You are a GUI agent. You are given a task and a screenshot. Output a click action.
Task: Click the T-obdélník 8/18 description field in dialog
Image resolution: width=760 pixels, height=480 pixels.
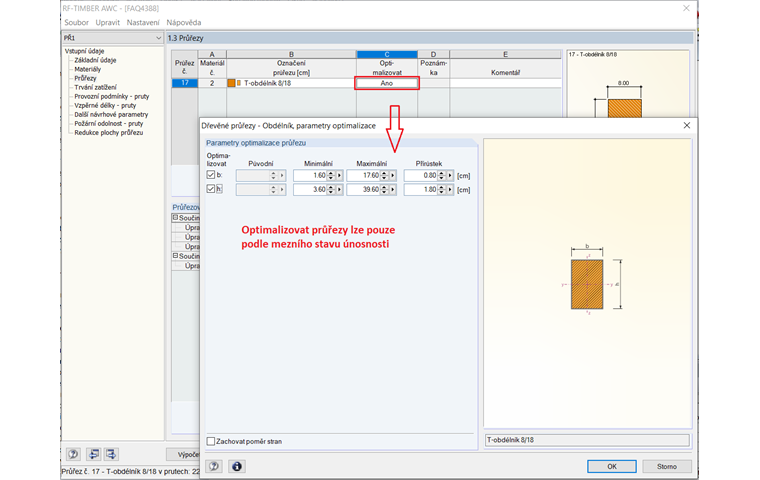(x=587, y=440)
